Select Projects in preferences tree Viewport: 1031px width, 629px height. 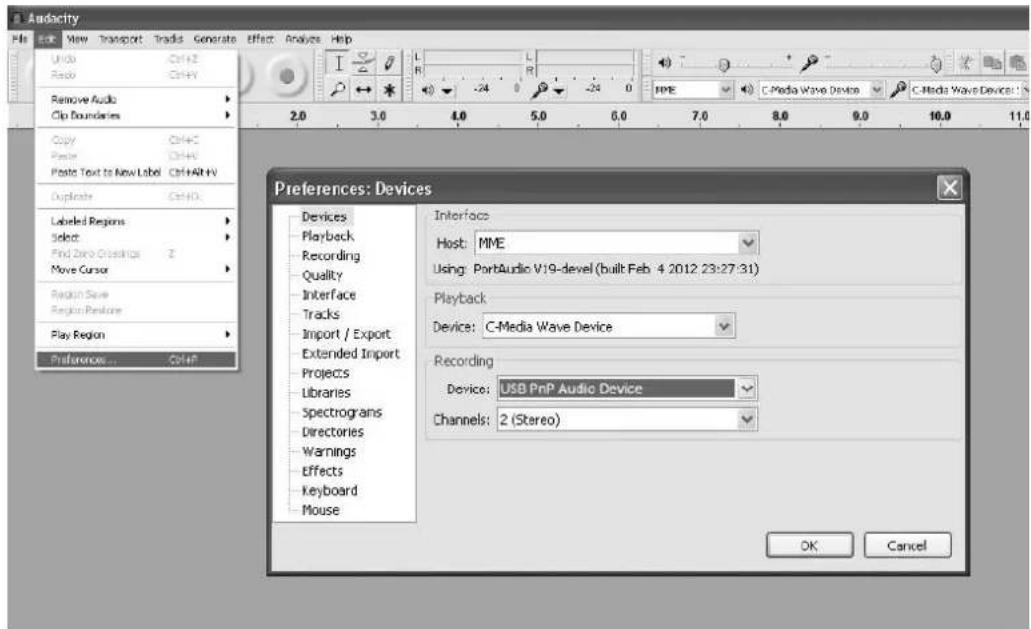click(325, 373)
